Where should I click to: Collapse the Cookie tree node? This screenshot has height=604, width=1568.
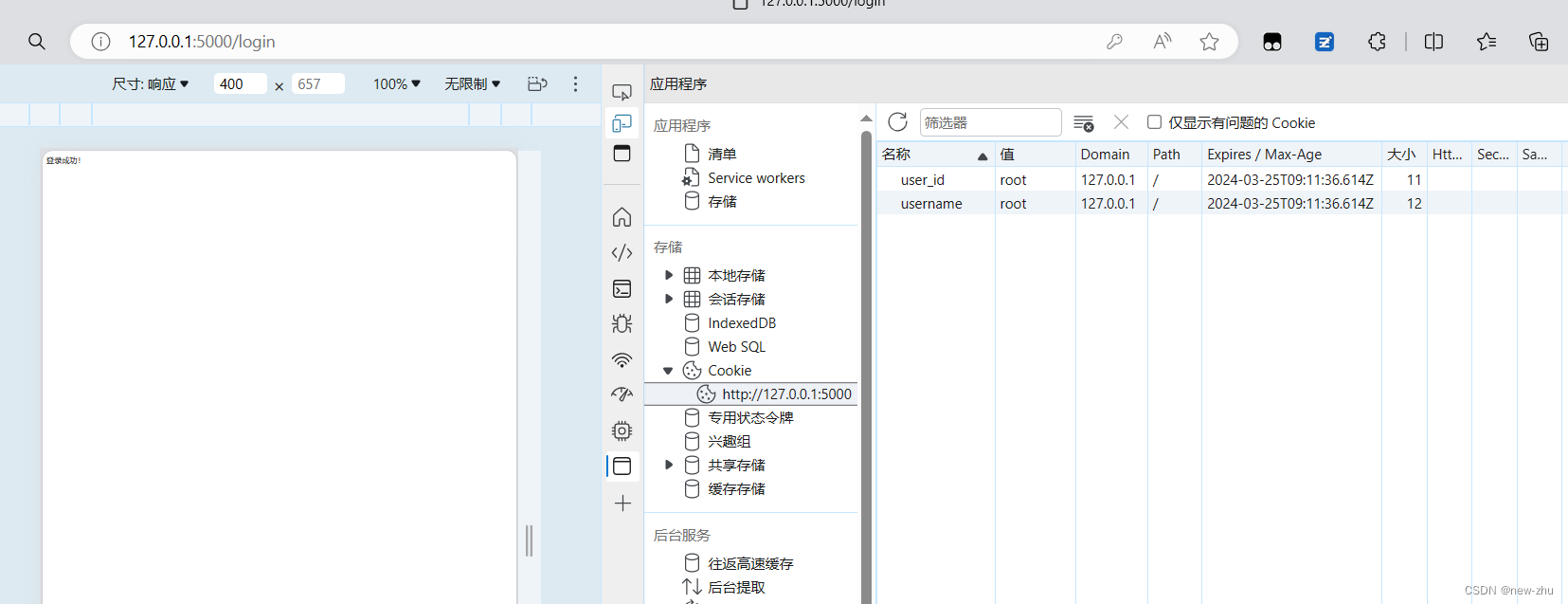point(668,371)
